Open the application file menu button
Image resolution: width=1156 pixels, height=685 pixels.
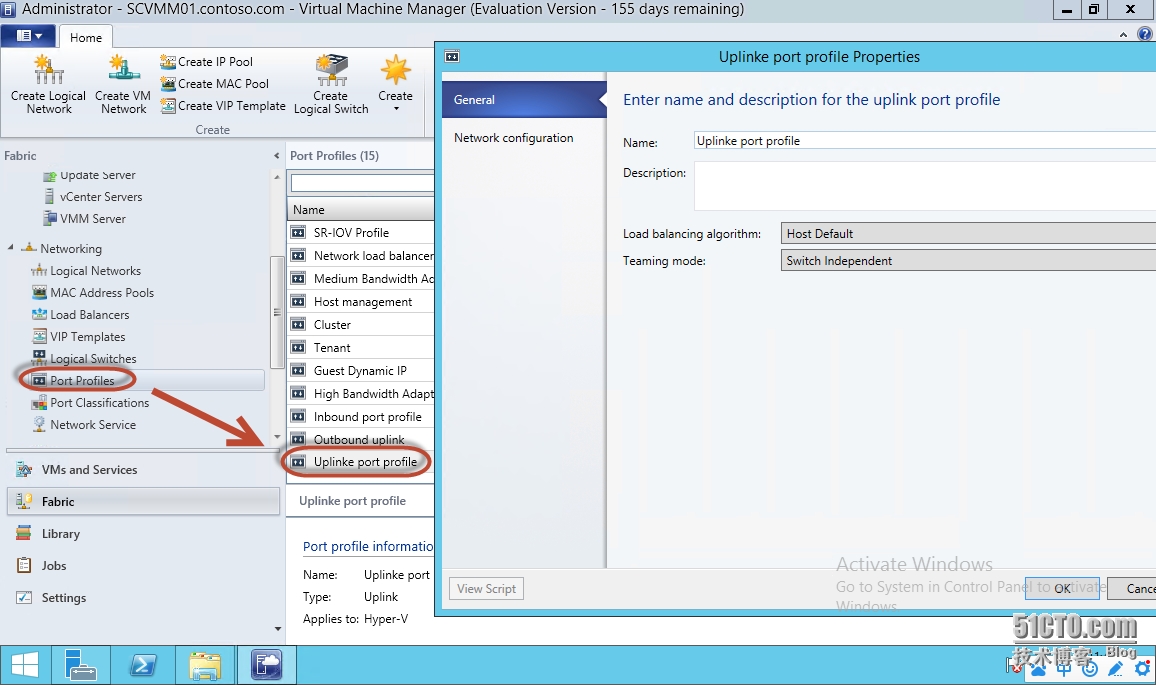click(29, 35)
